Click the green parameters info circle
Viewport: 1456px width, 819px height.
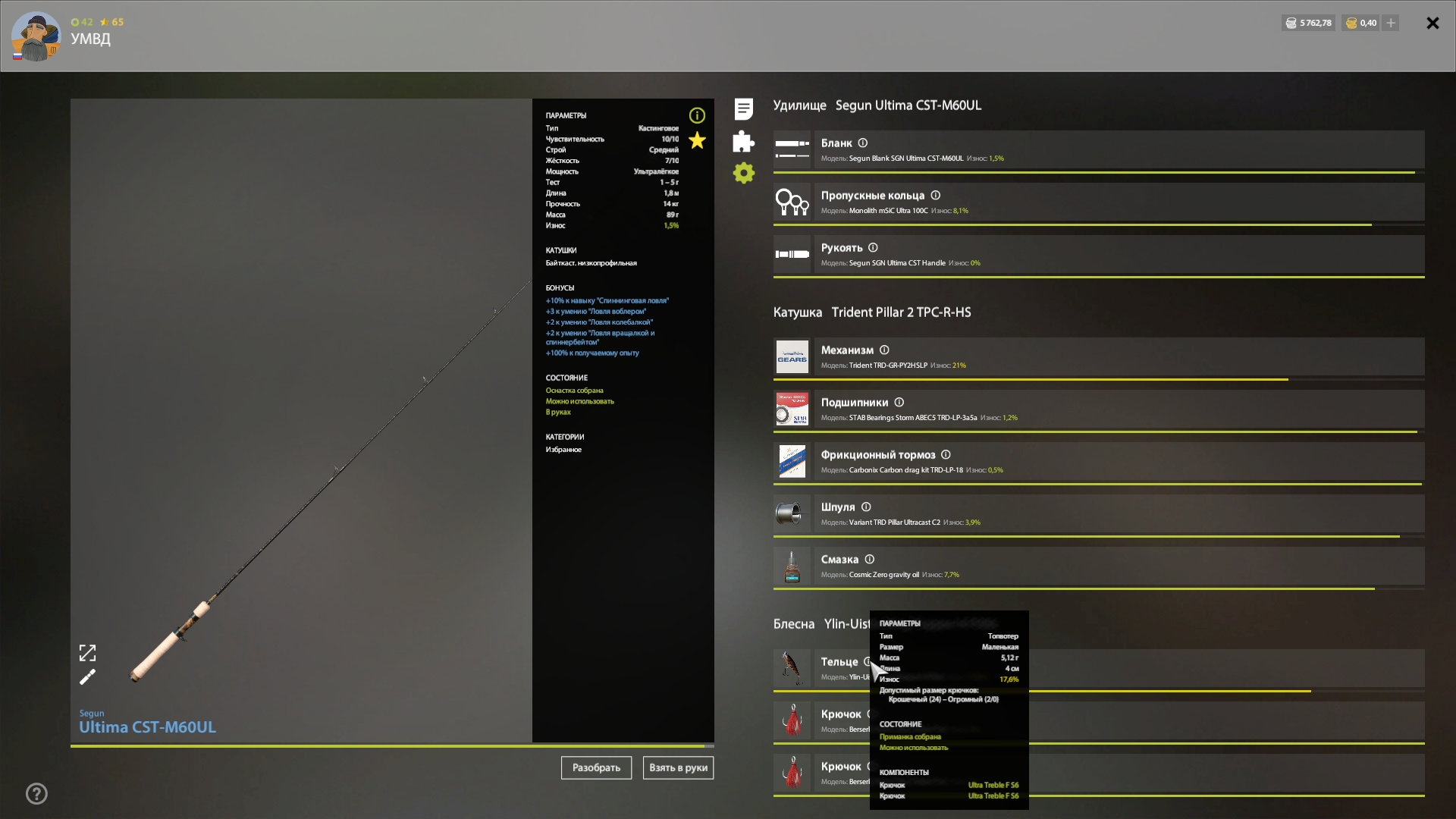tap(697, 115)
